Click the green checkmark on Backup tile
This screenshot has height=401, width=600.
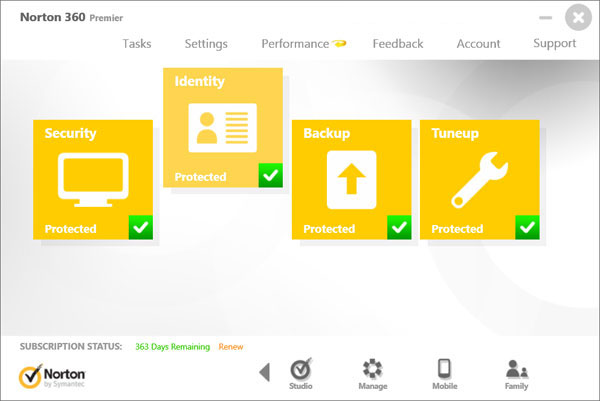point(399,227)
